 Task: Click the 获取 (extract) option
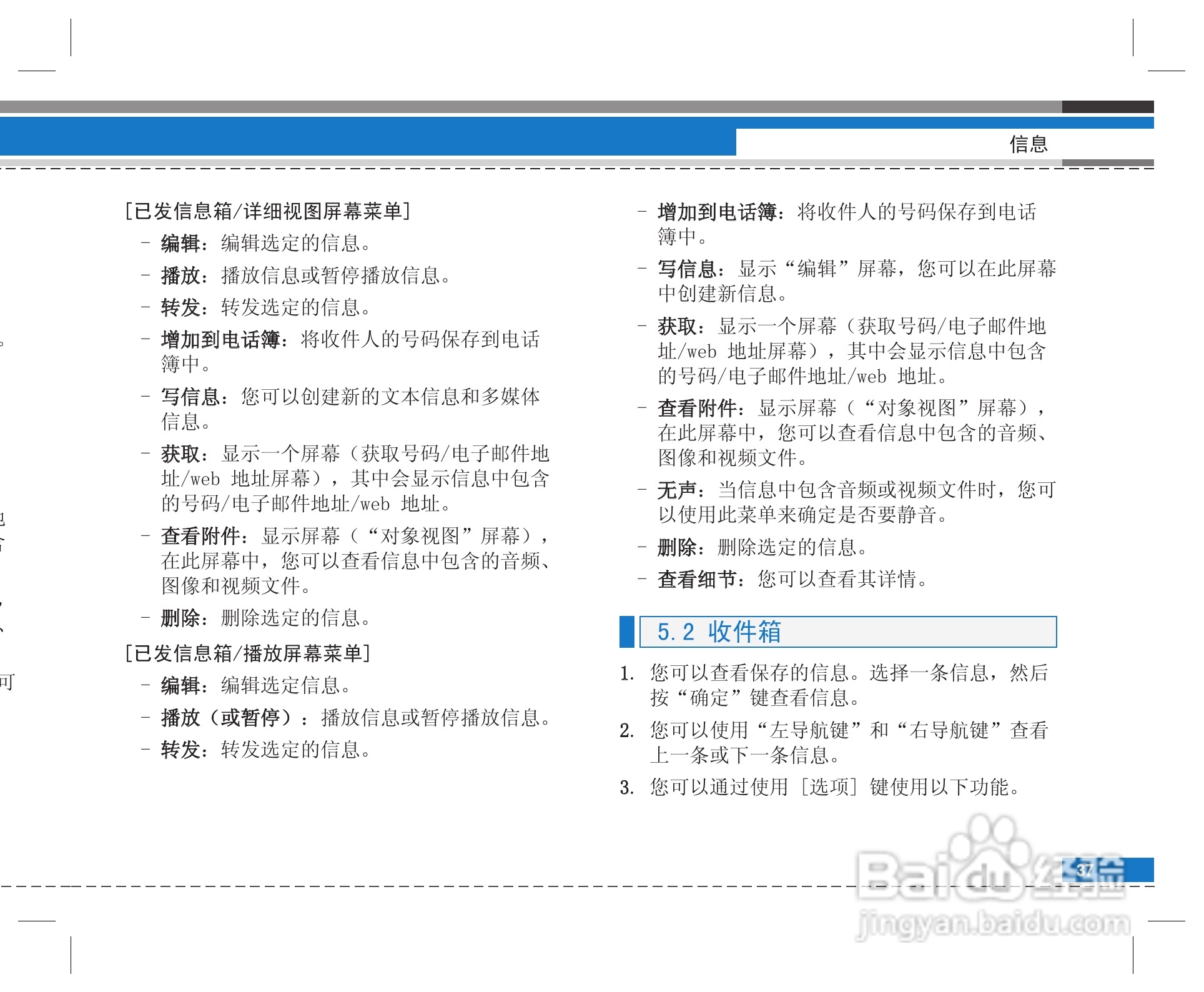tap(180, 454)
